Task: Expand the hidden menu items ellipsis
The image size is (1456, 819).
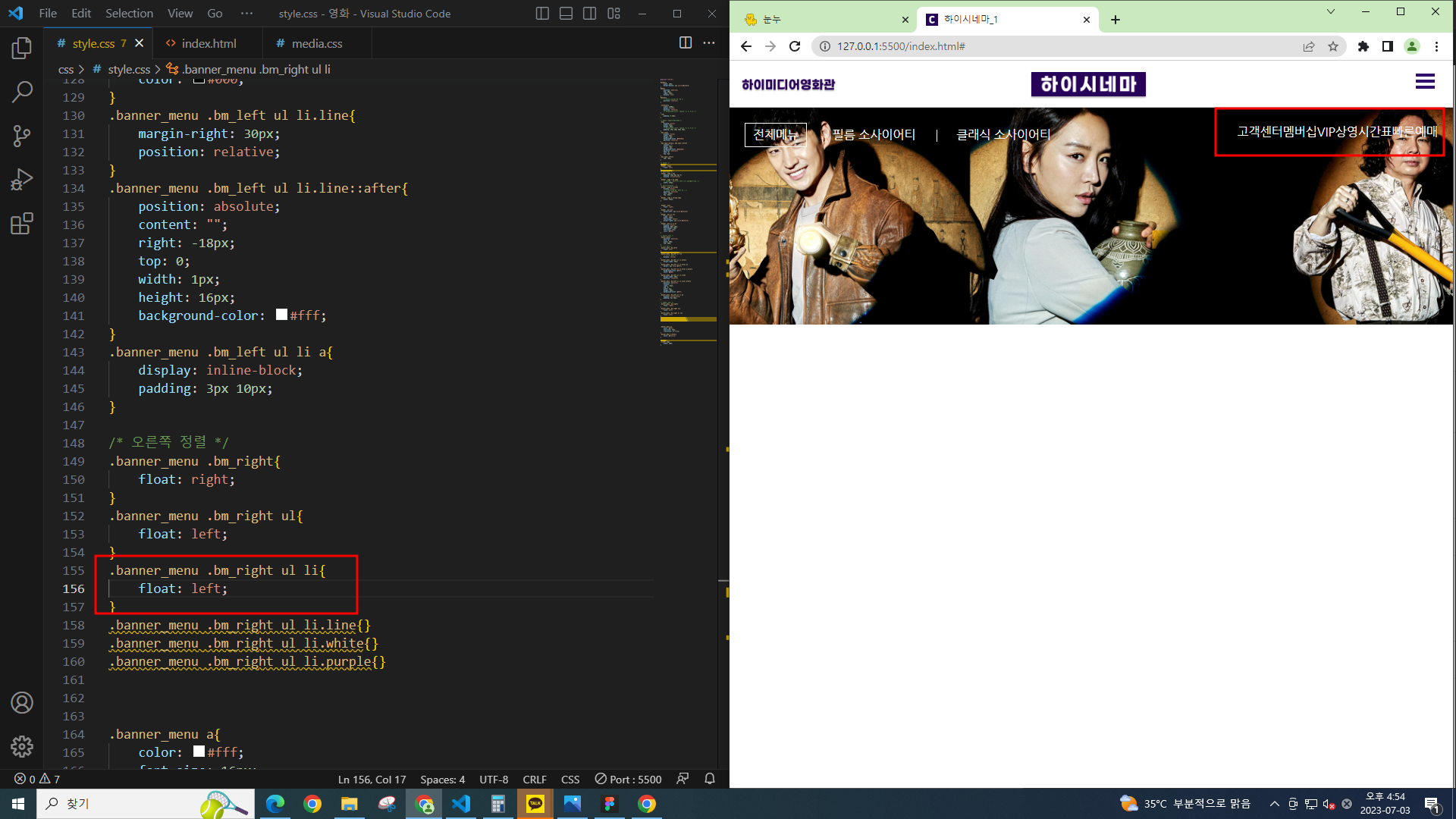Action: point(246,14)
